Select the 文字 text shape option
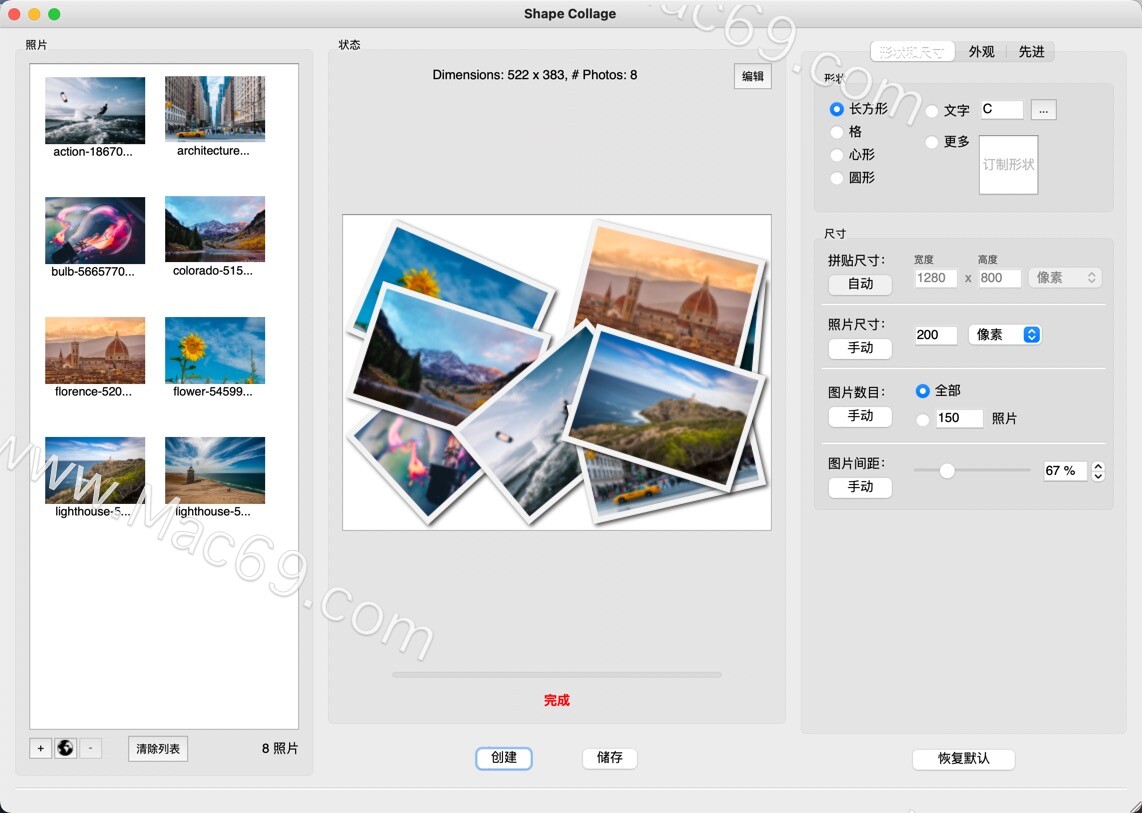This screenshot has height=813, width=1142. [931, 111]
